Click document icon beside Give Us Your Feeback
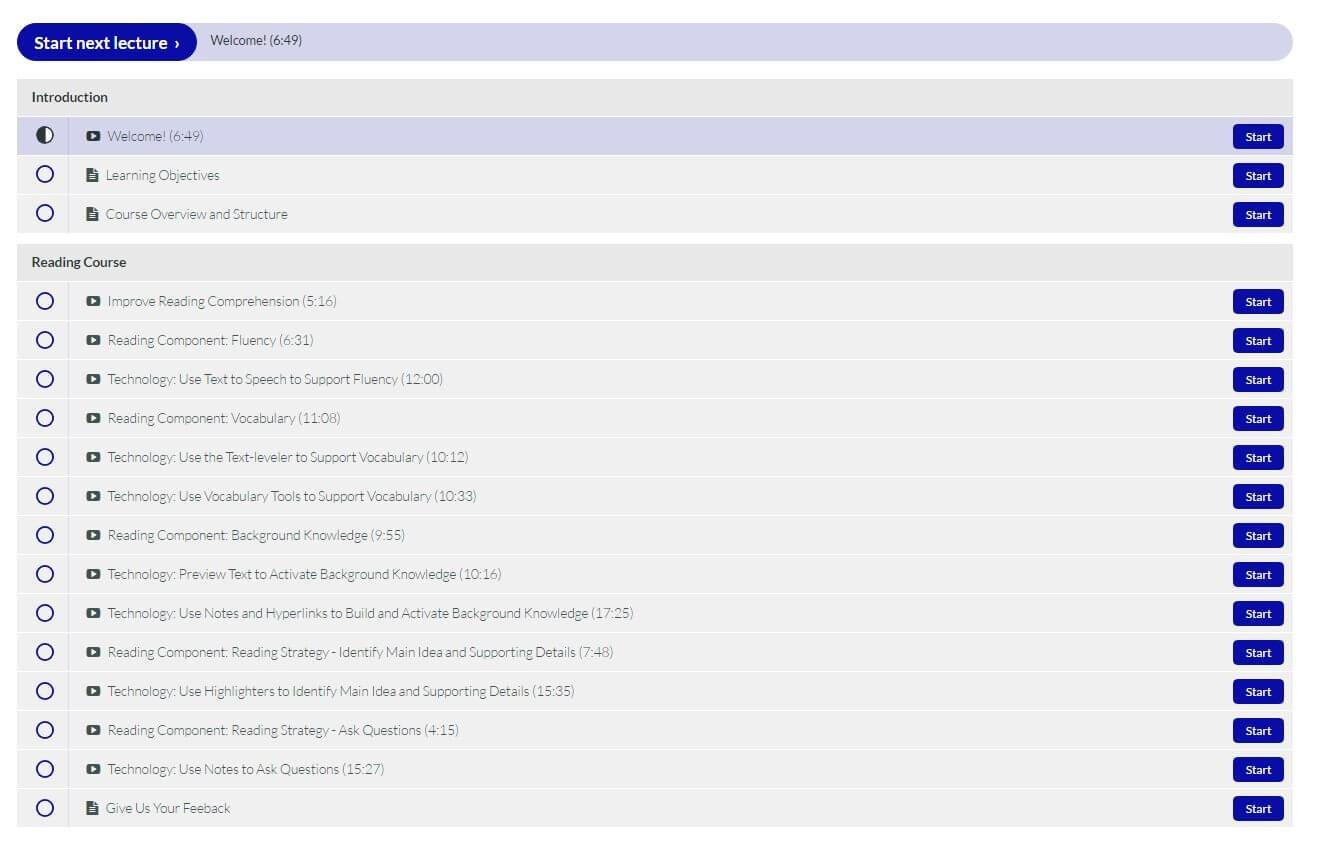 pyautogui.click(x=93, y=808)
